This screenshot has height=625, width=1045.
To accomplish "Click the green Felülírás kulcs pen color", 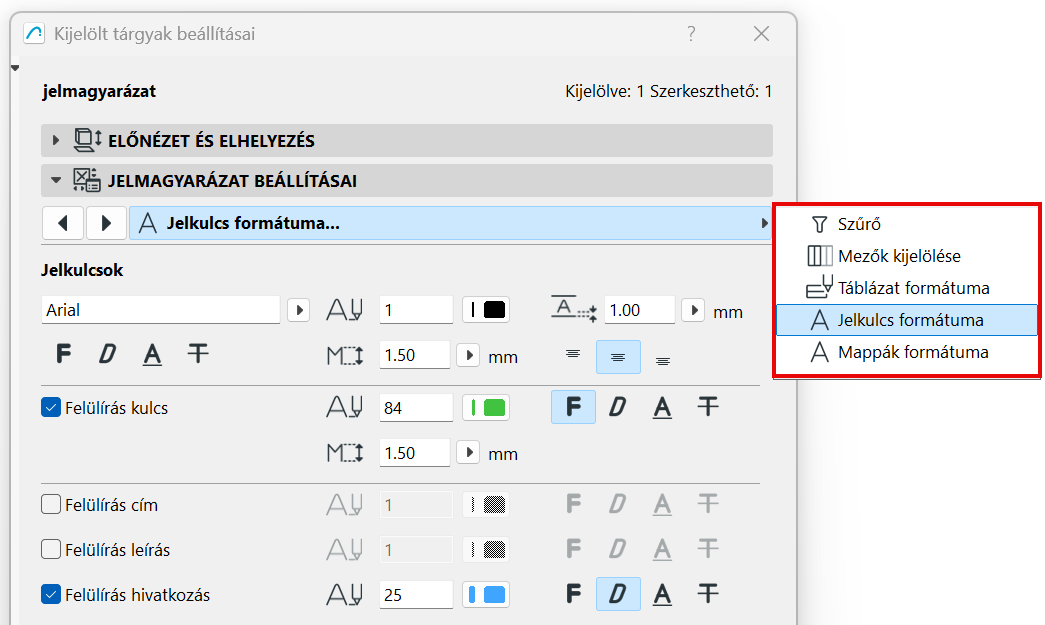I will tap(487, 408).
